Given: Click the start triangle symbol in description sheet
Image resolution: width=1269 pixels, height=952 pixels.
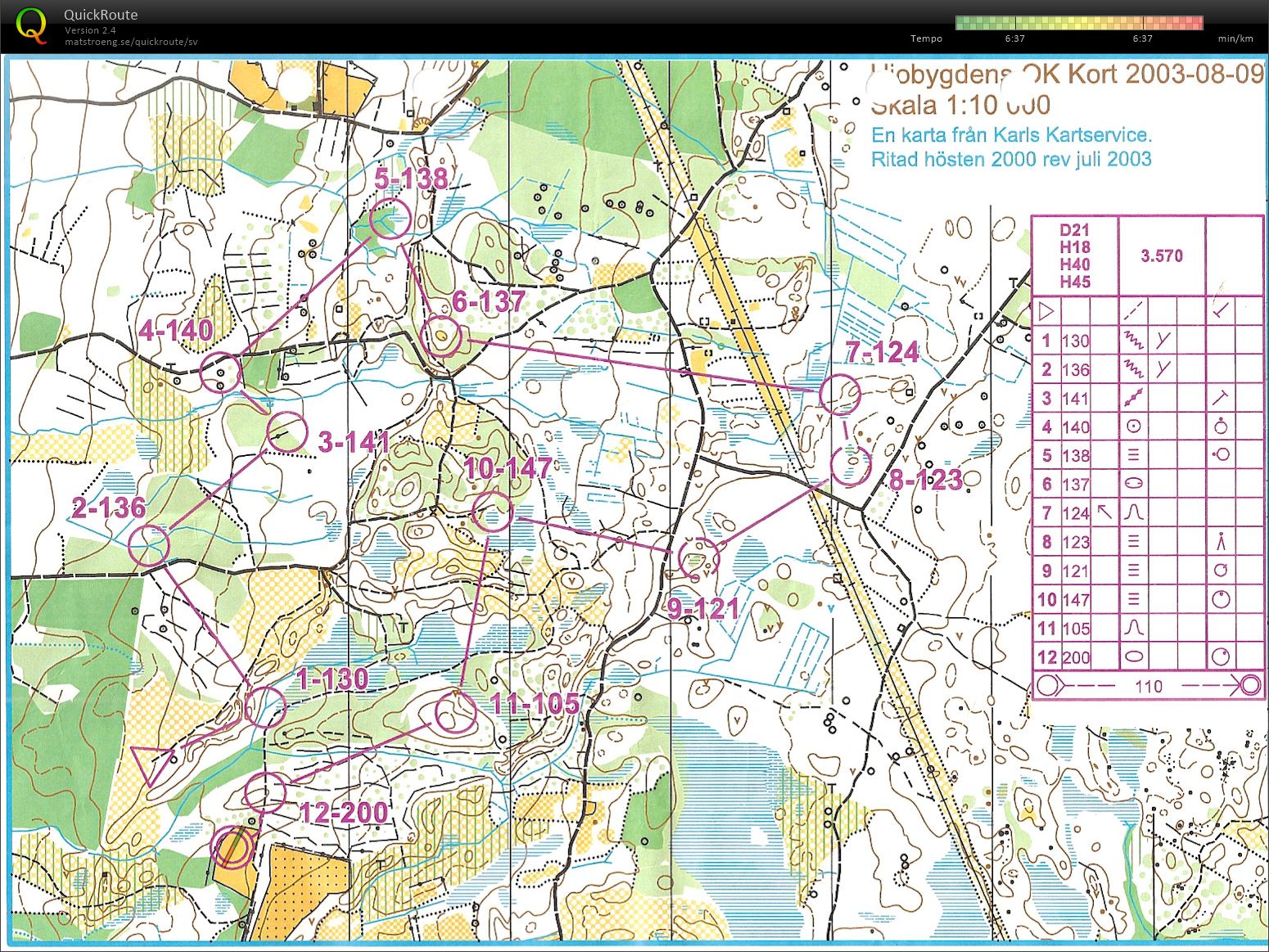Looking at the screenshot, I should pos(1045,311).
